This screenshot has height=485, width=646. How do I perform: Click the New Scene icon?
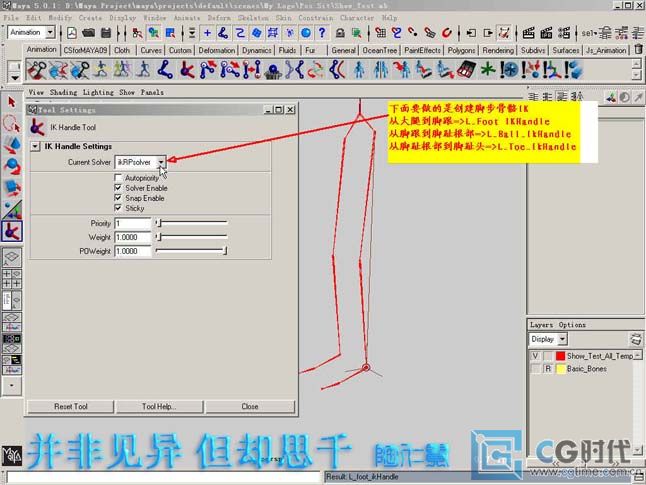(72, 33)
